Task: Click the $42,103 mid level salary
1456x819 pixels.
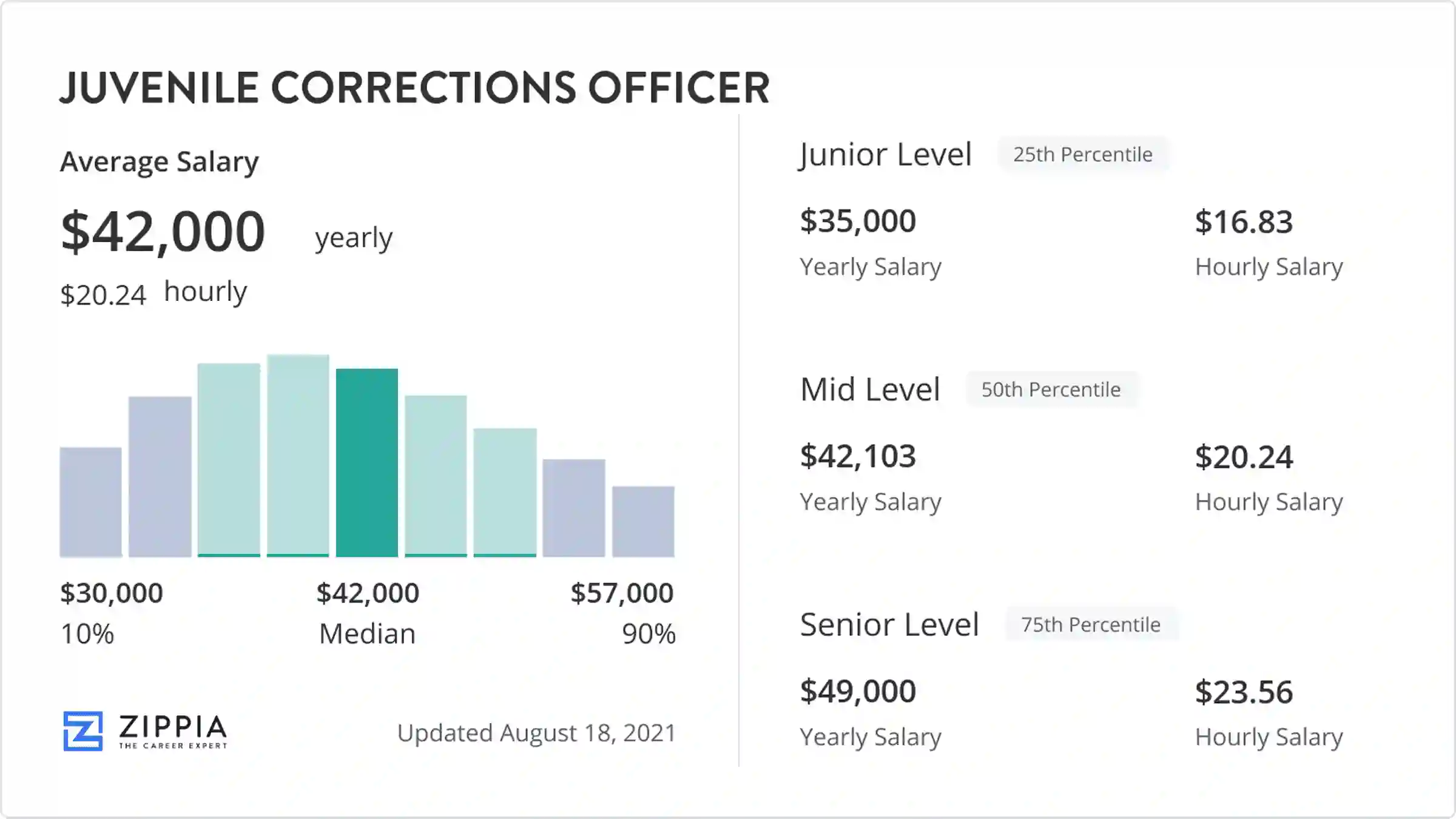Action: point(858,456)
